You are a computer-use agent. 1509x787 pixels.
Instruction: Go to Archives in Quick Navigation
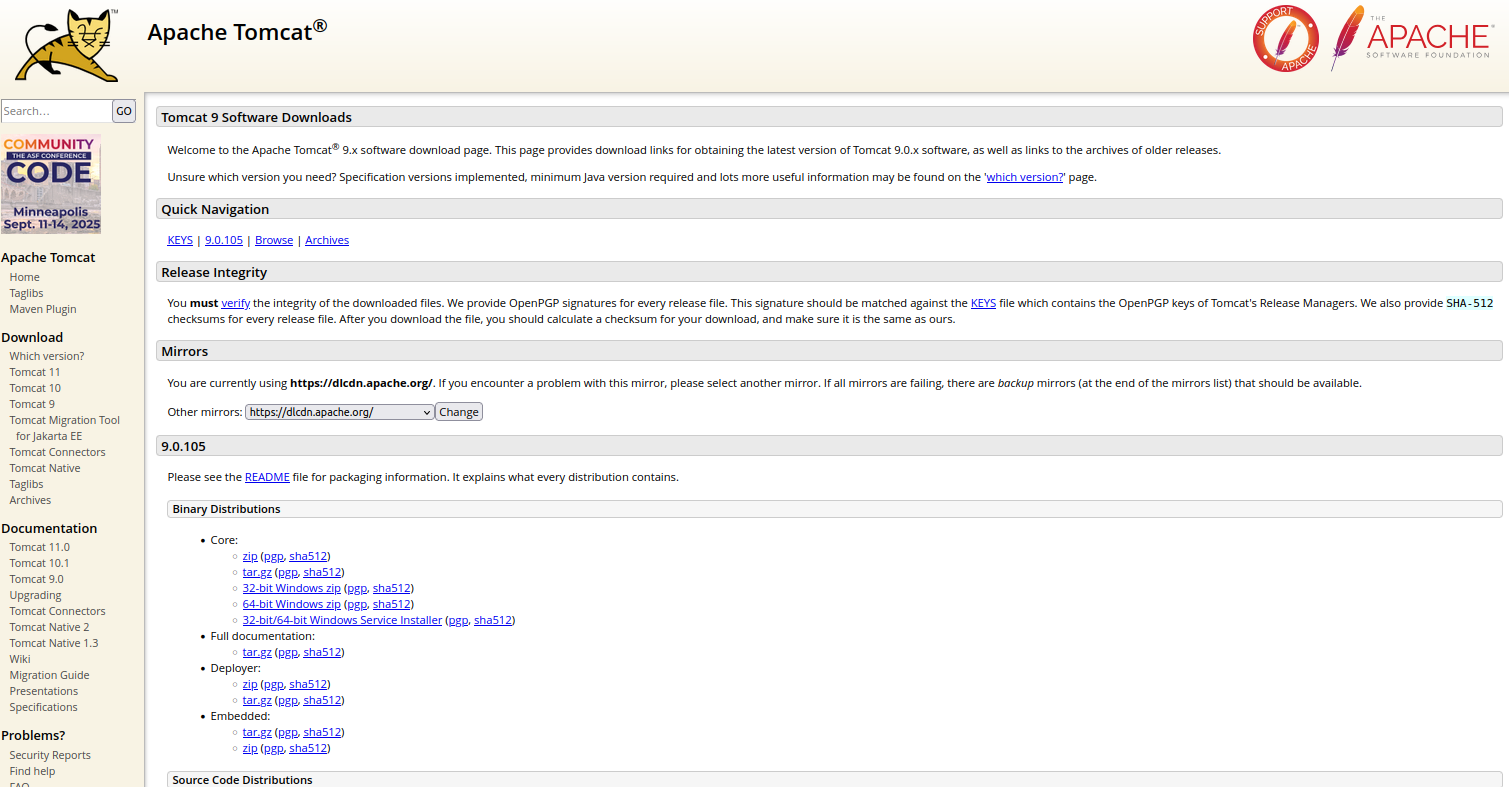(x=327, y=240)
